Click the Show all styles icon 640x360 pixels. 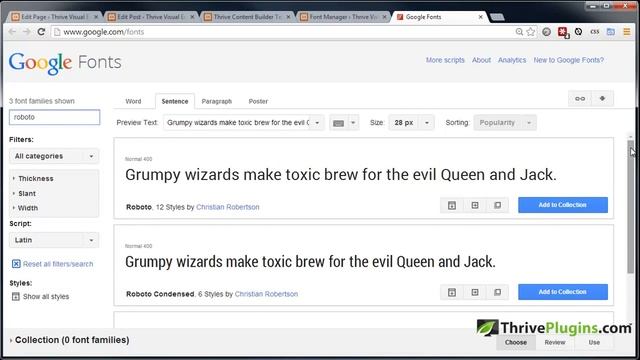(x=16, y=297)
